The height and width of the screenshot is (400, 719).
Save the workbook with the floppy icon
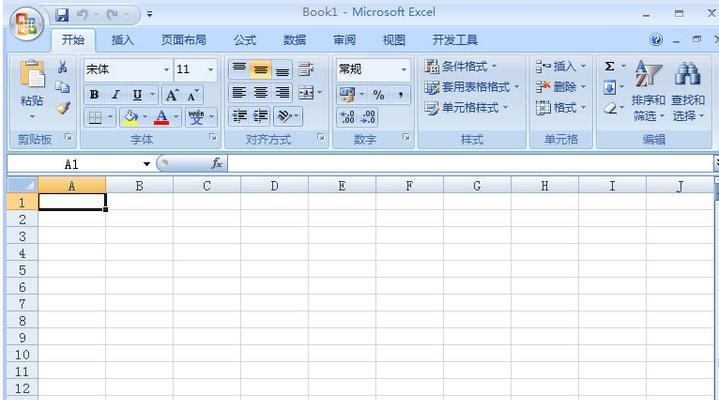click(62, 15)
